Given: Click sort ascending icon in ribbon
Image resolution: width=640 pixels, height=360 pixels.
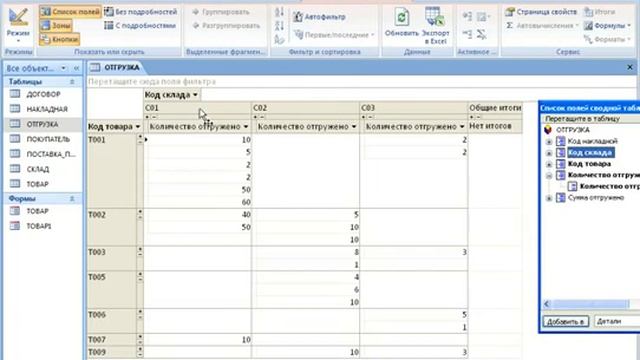Looking at the screenshot, I should click(x=279, y=12).
